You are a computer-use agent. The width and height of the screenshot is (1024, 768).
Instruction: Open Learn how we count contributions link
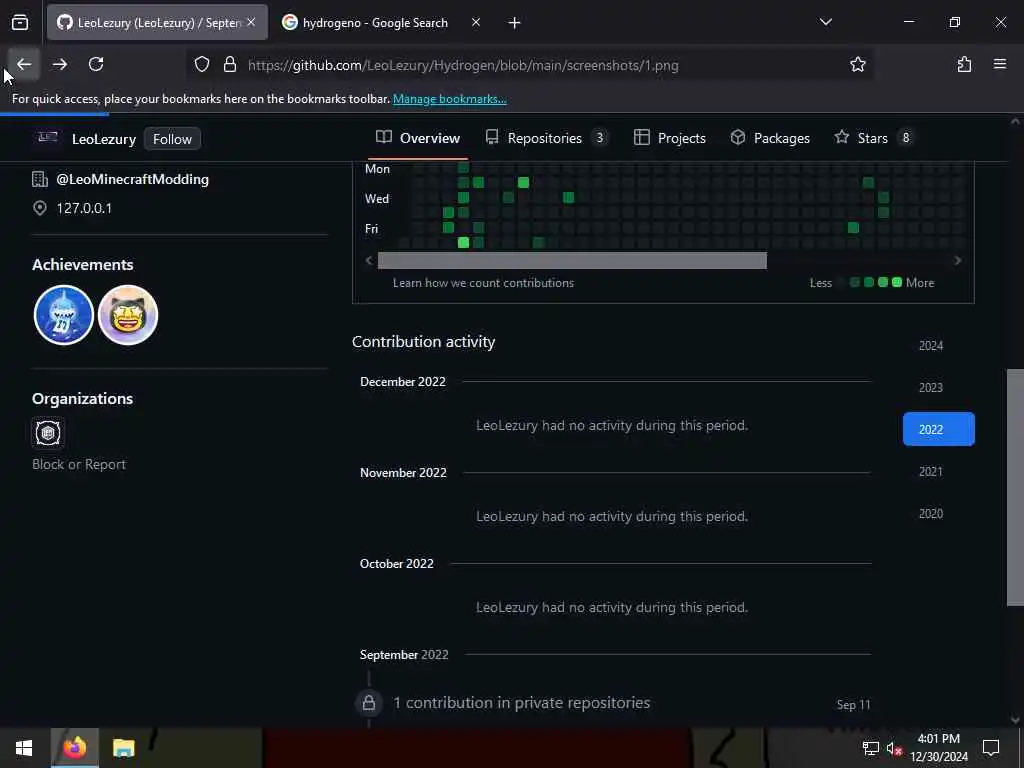click(483, 283)
